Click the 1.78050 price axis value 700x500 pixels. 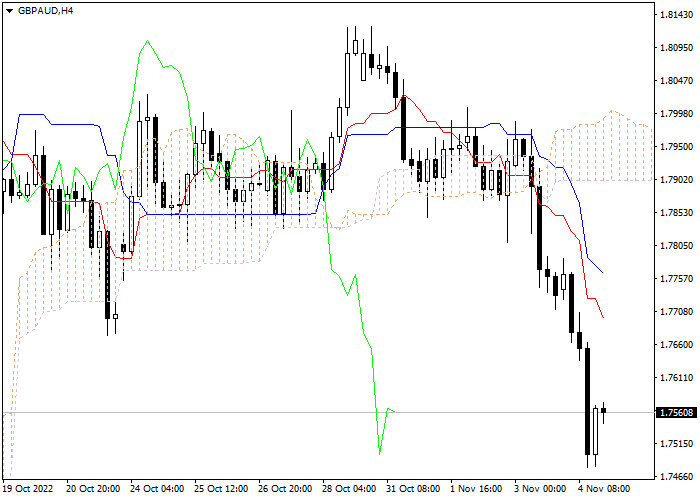[x=677, y=246]
